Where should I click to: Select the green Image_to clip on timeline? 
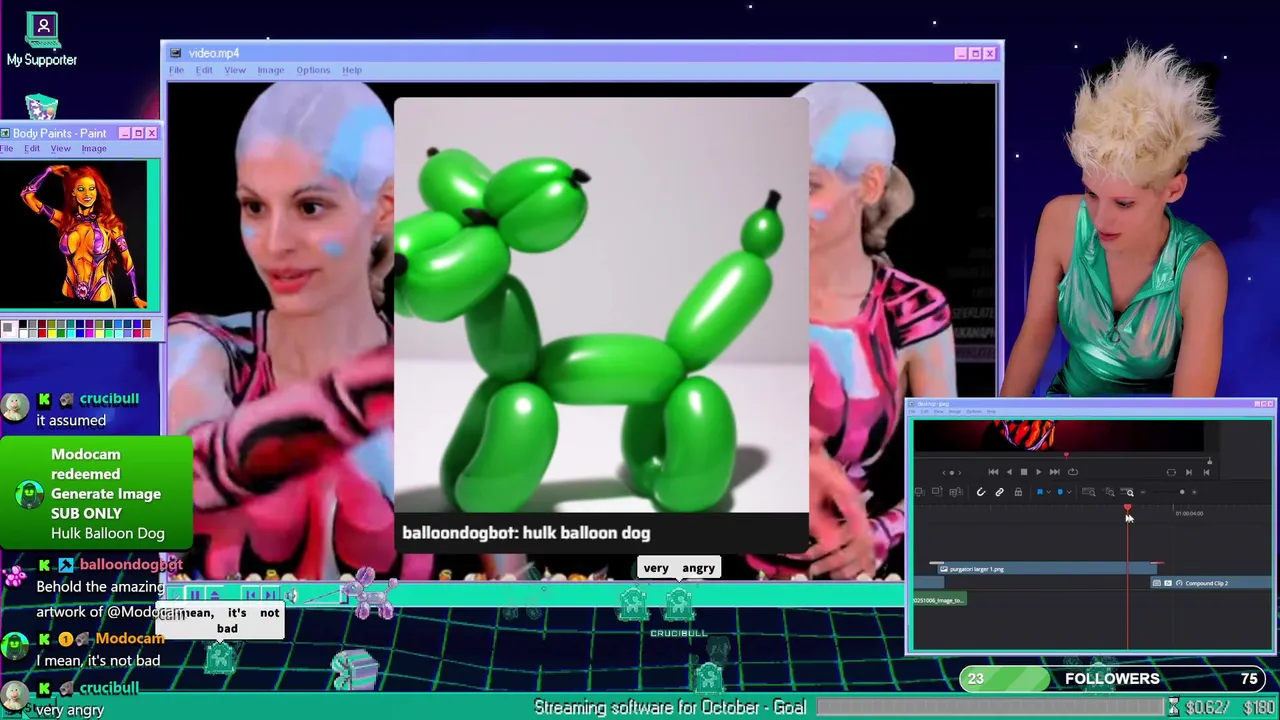(939, 600)
